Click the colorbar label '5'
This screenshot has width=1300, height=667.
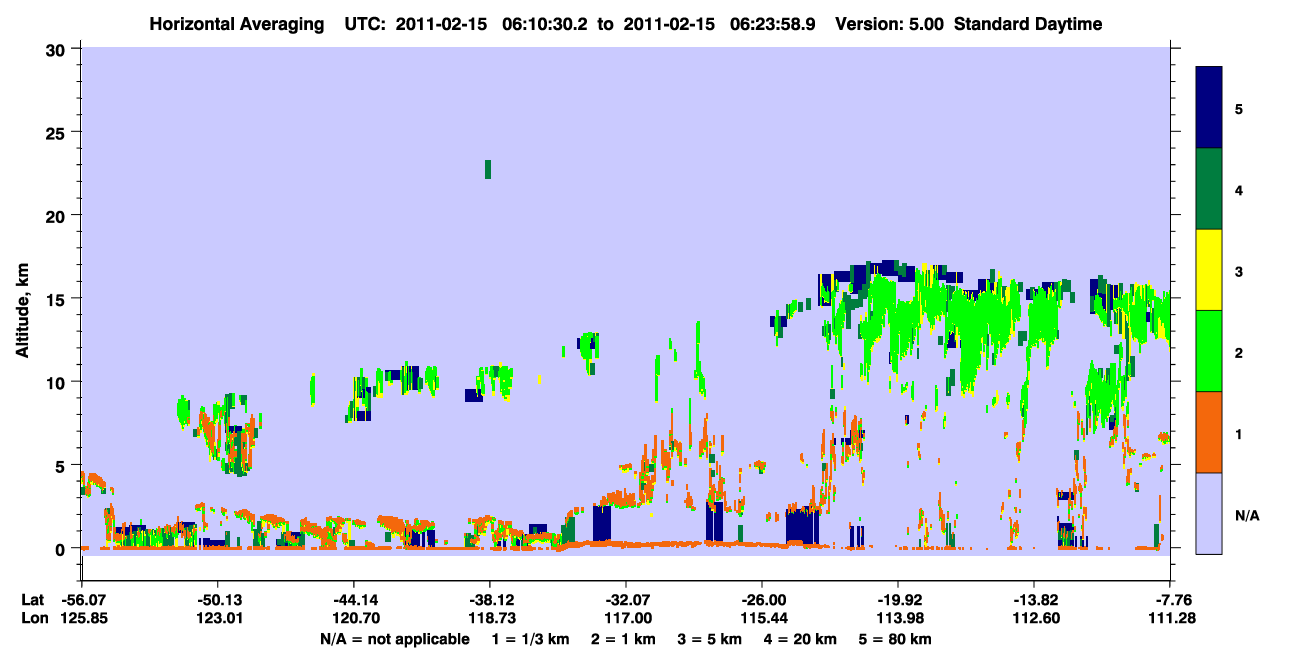(1239, 108)
